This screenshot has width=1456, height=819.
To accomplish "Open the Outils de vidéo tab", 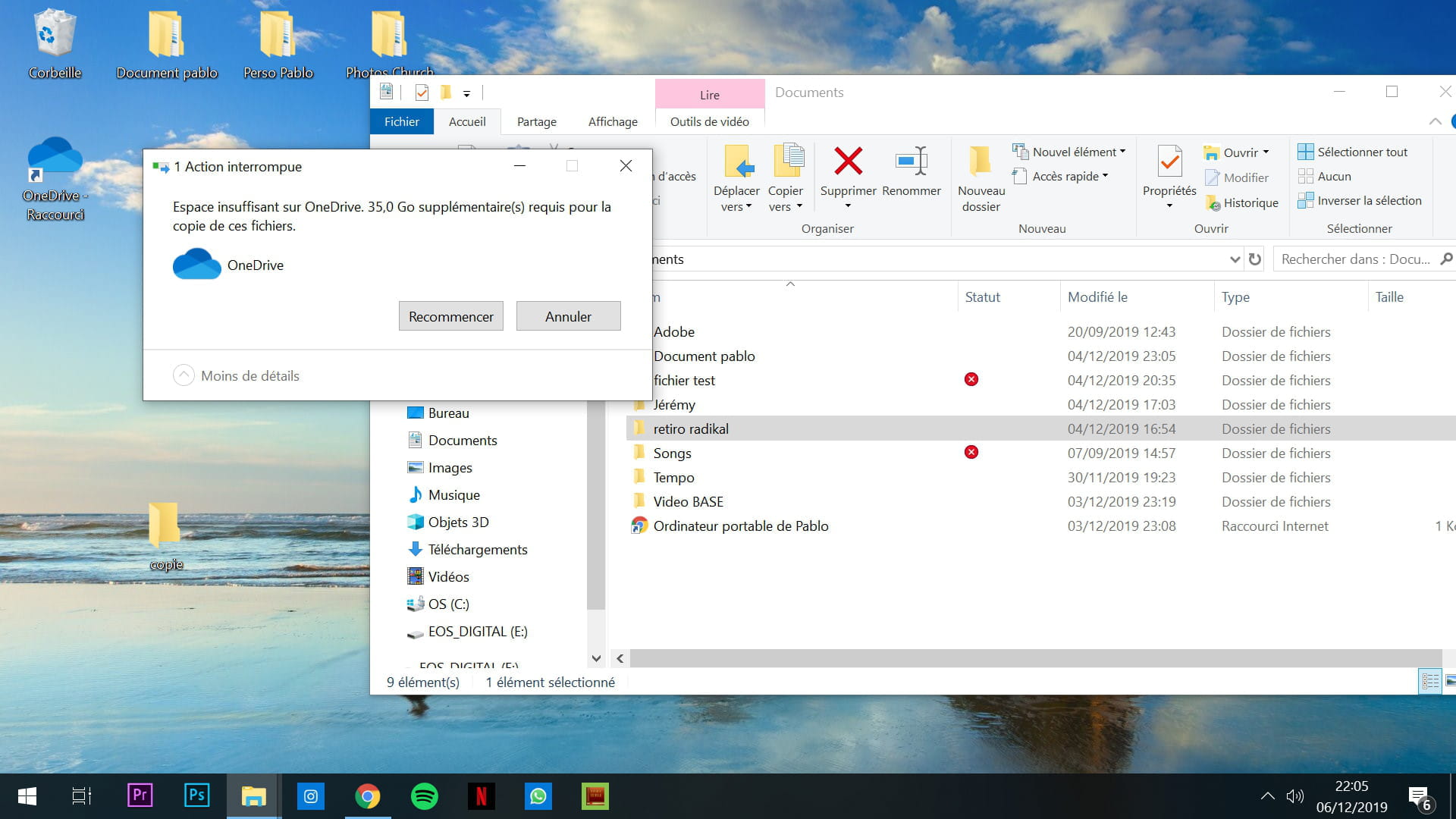I will point(710,121).
